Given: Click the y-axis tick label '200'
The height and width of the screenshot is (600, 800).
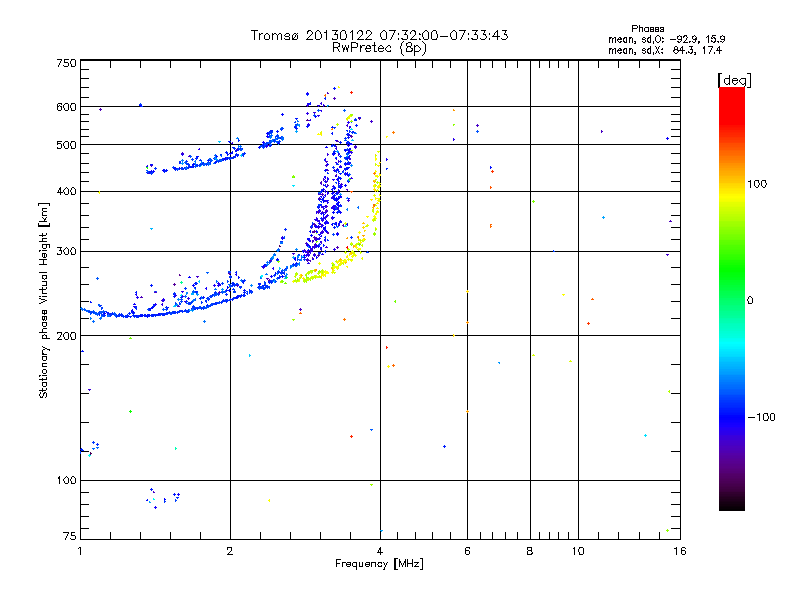Looking at the screenshot, I should coord(66,336).
